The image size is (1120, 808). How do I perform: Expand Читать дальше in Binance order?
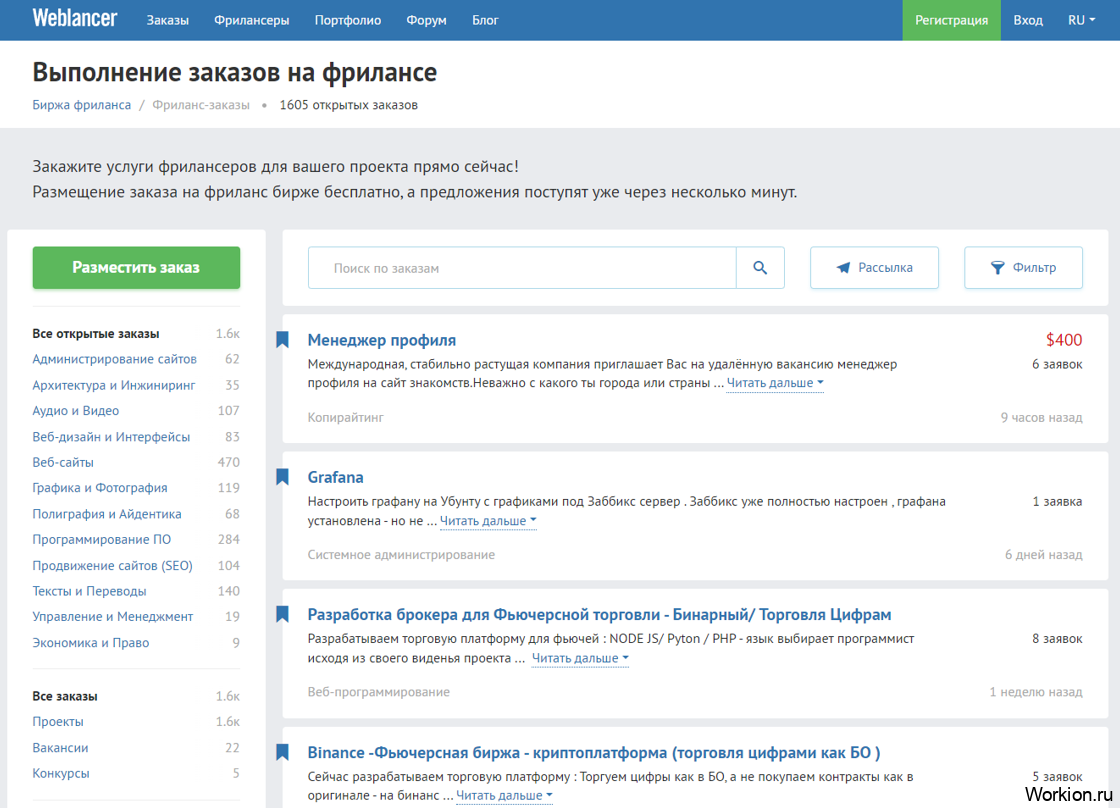(x=504, y=795)
